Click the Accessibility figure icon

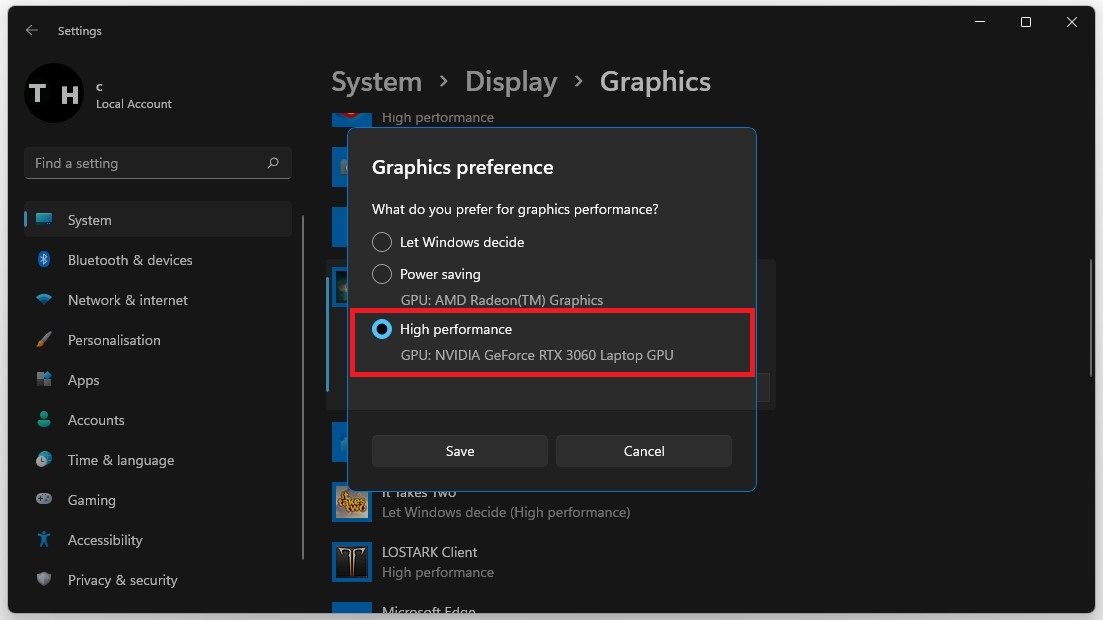coord(44,539)
